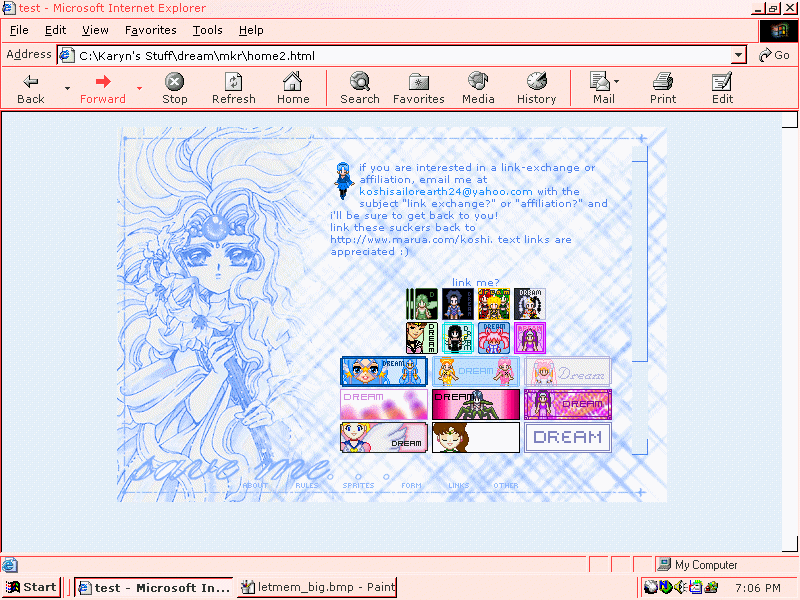Click the Back navigation button
The width and height of the screenshot is (800, 600).
[31, 88]
